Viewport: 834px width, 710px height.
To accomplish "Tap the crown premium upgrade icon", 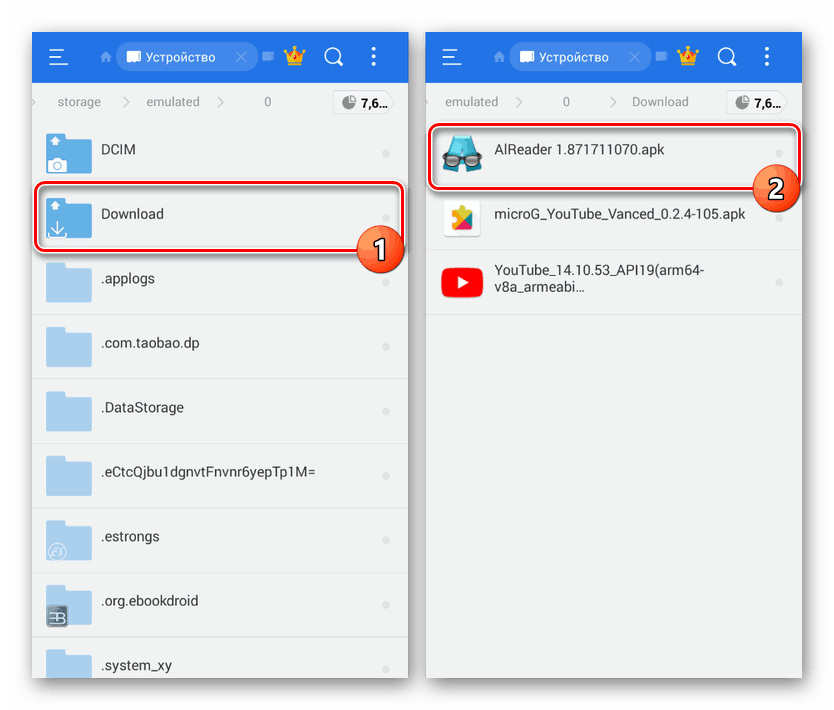I will 293,57.
